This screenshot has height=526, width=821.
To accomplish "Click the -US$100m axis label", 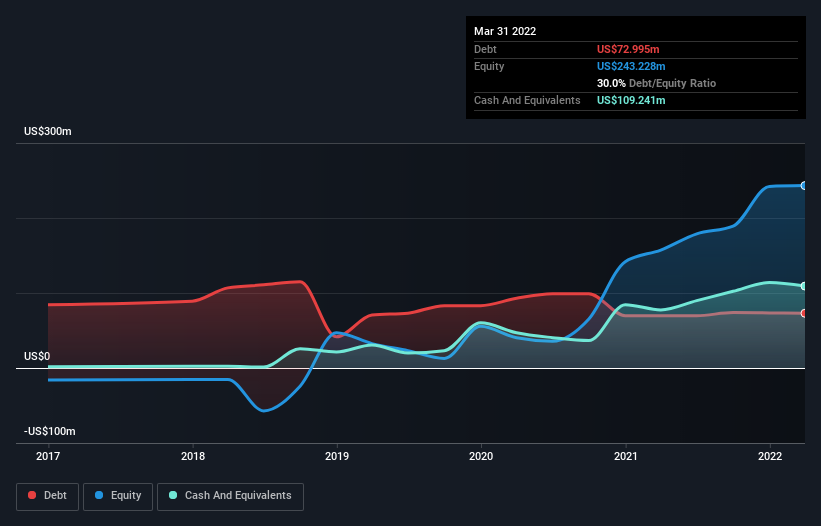I will pyautogui.click(x=50, y=431).
